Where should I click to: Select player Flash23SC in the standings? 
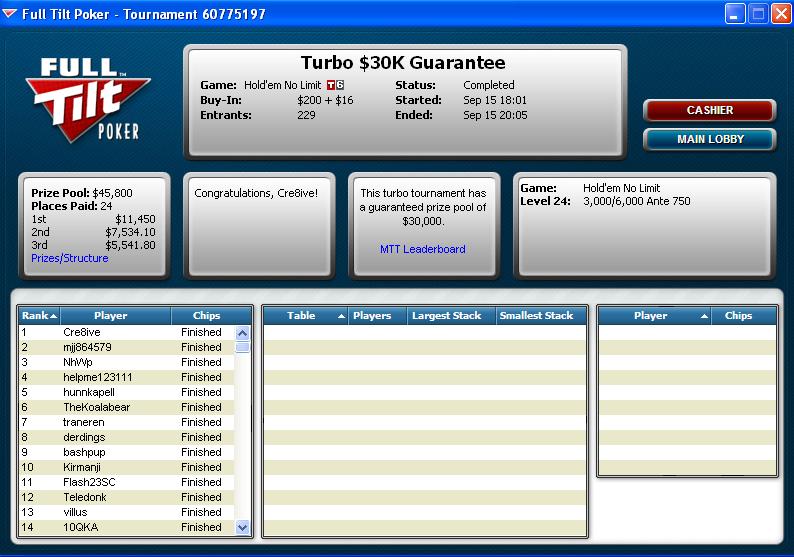coord(127,482)
